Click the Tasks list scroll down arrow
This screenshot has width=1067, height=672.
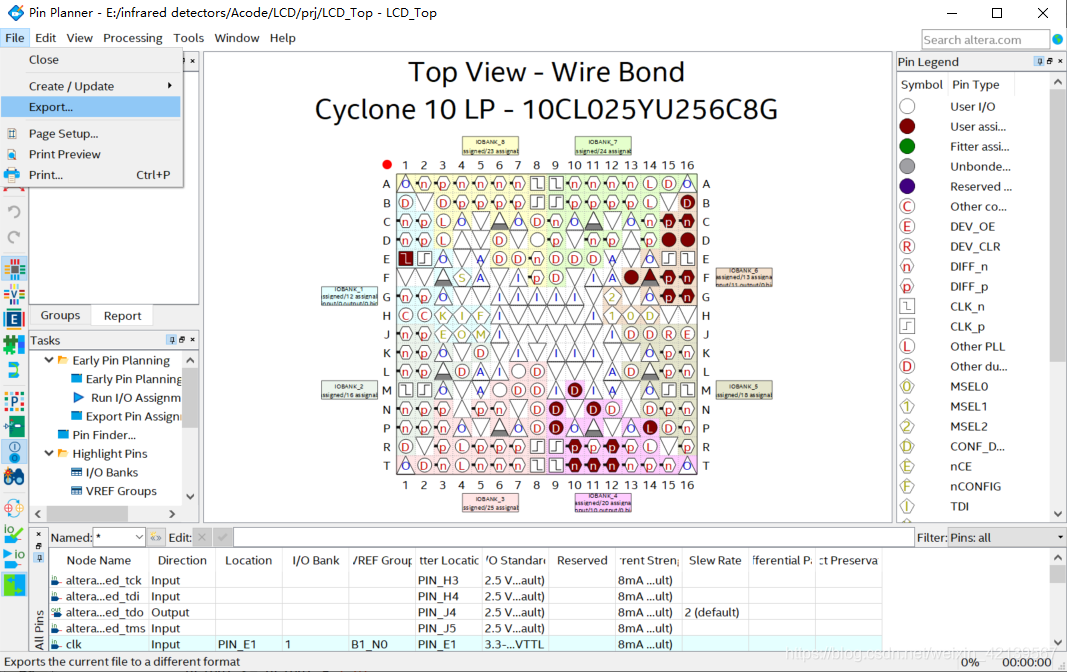tap(191, 497)
